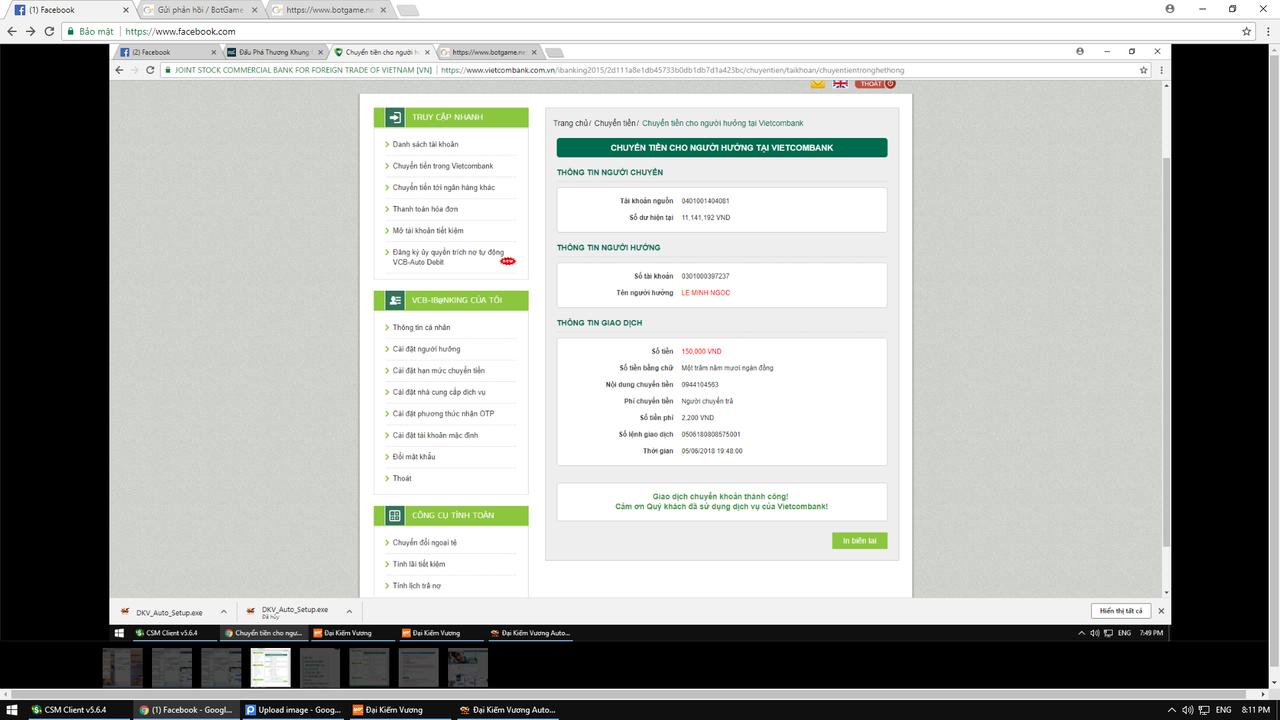Open Mở tài khoản tiết kiệm

[428, 231]
